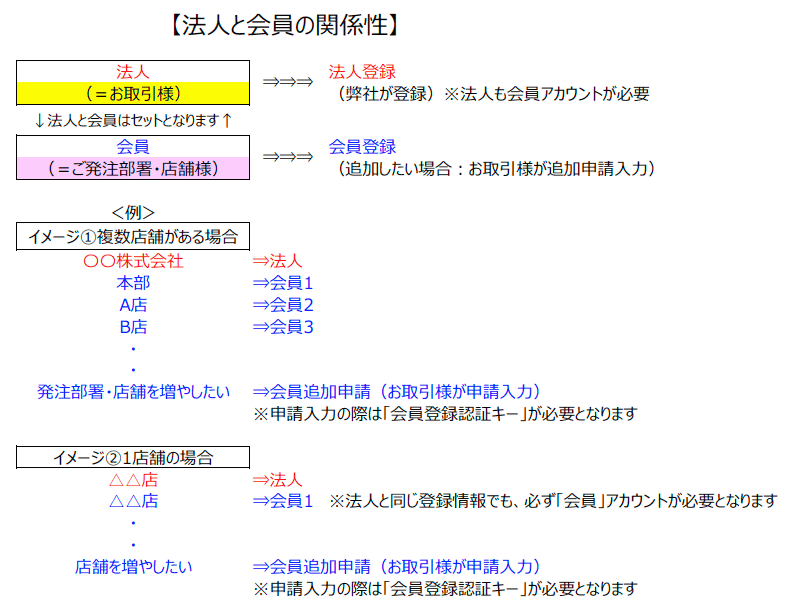Click the blue B店 text

click(133, 327)
